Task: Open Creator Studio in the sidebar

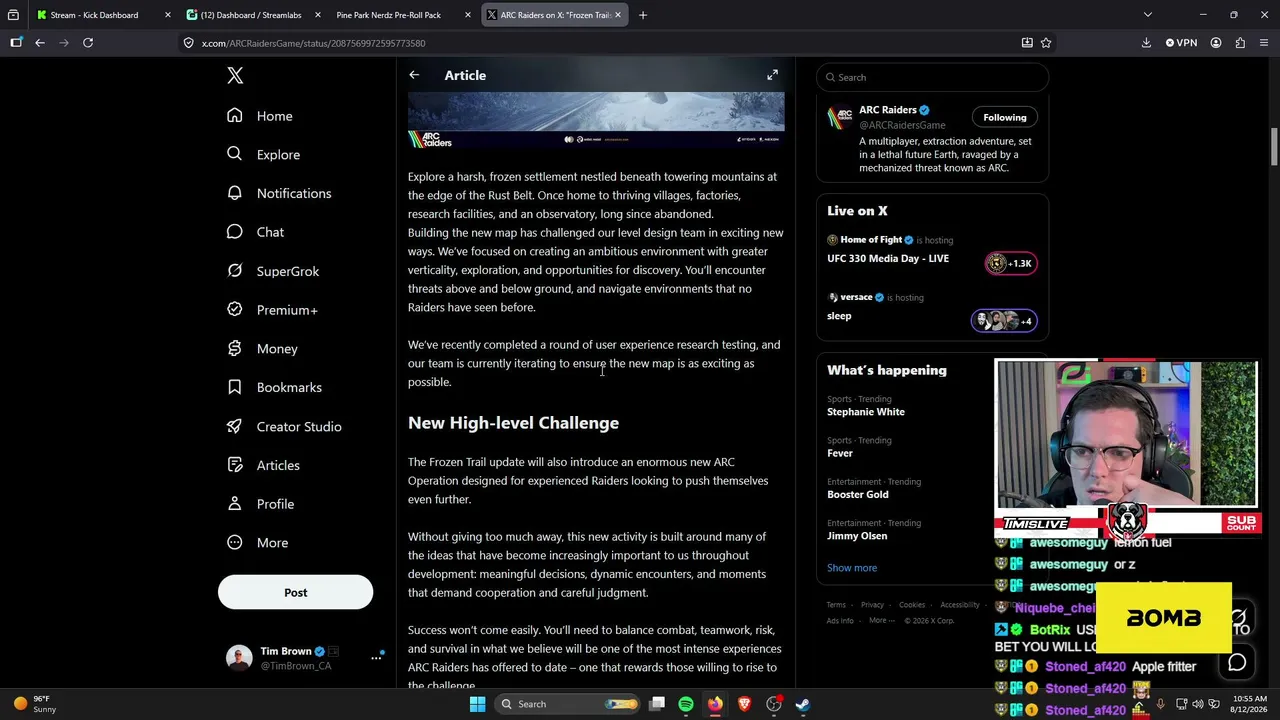Action: [x=284, y=426]
